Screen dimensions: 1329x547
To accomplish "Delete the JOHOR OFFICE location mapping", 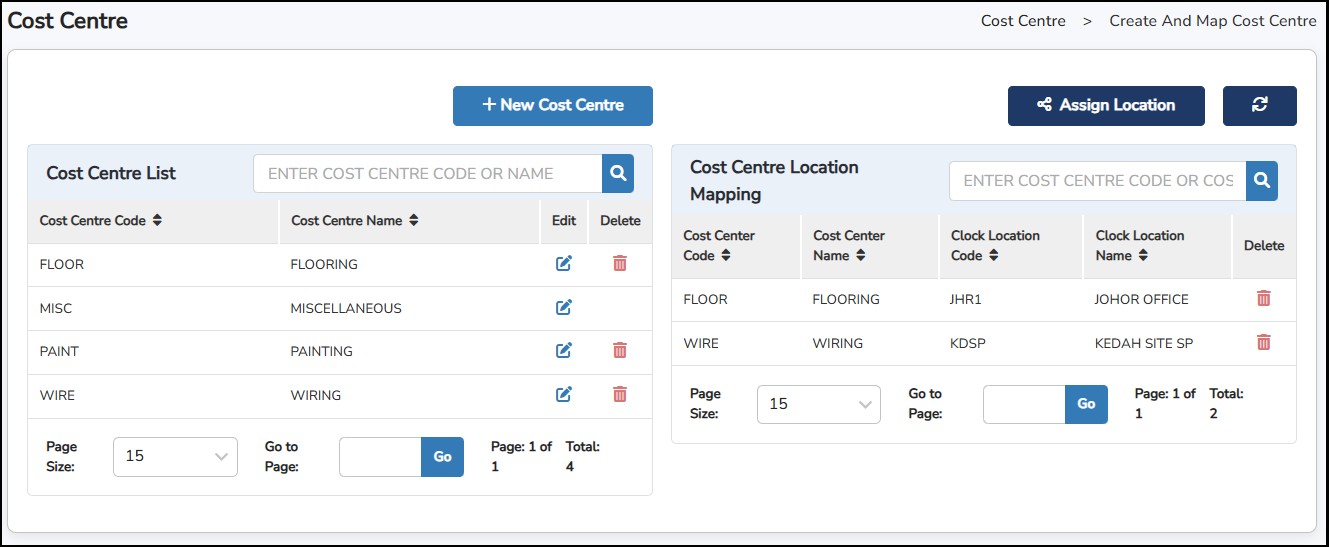I will (1264, 299).
